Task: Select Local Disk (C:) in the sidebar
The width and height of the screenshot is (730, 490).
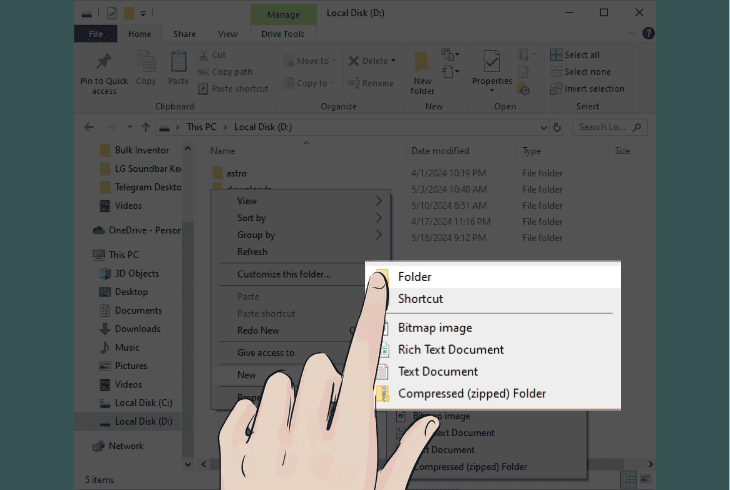Action: point(135,403)
